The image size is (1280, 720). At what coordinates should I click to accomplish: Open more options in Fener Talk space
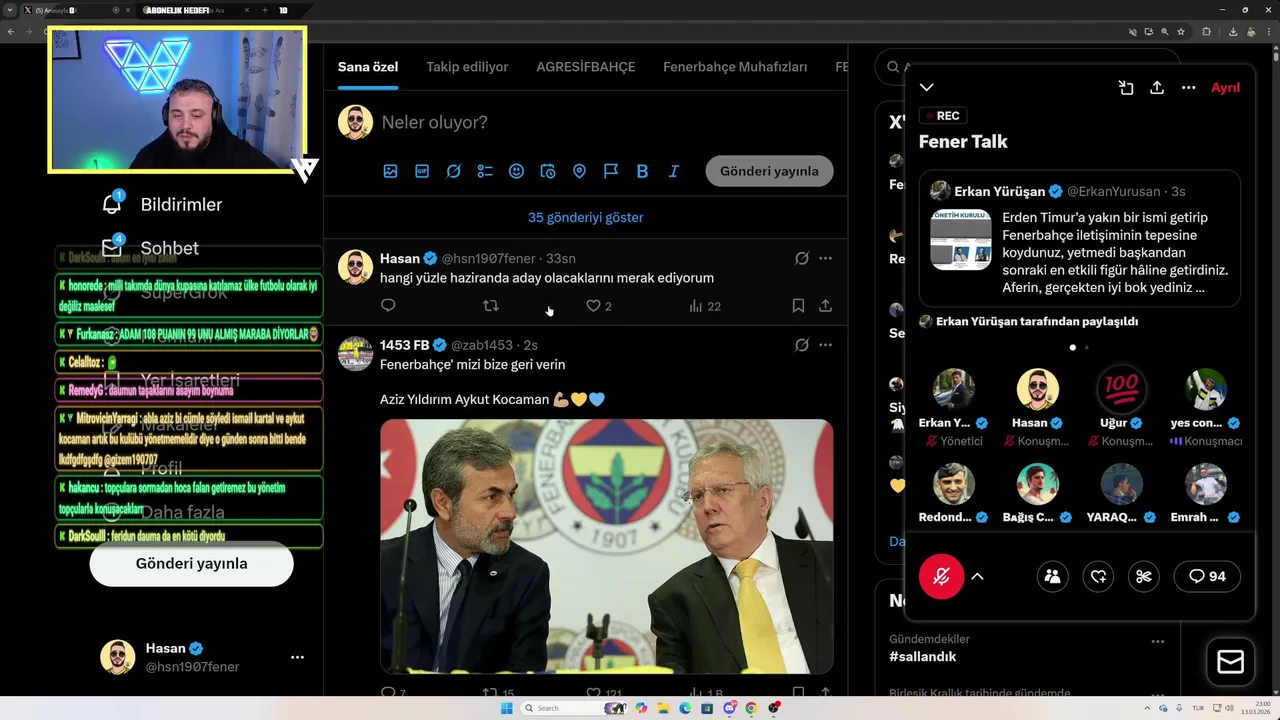(x=1188, y=88)
